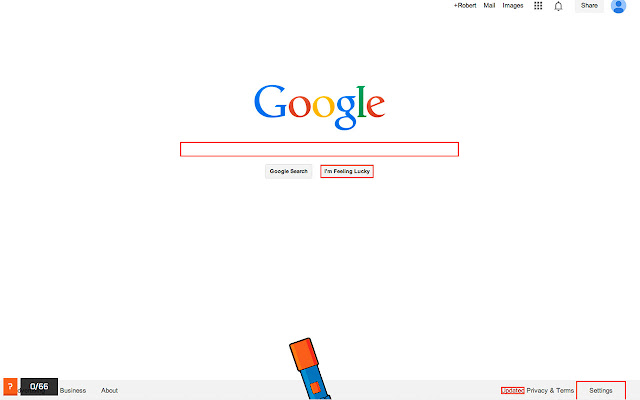Click the green letter l in the logo
640x400 pixels.
coord(361,101)
